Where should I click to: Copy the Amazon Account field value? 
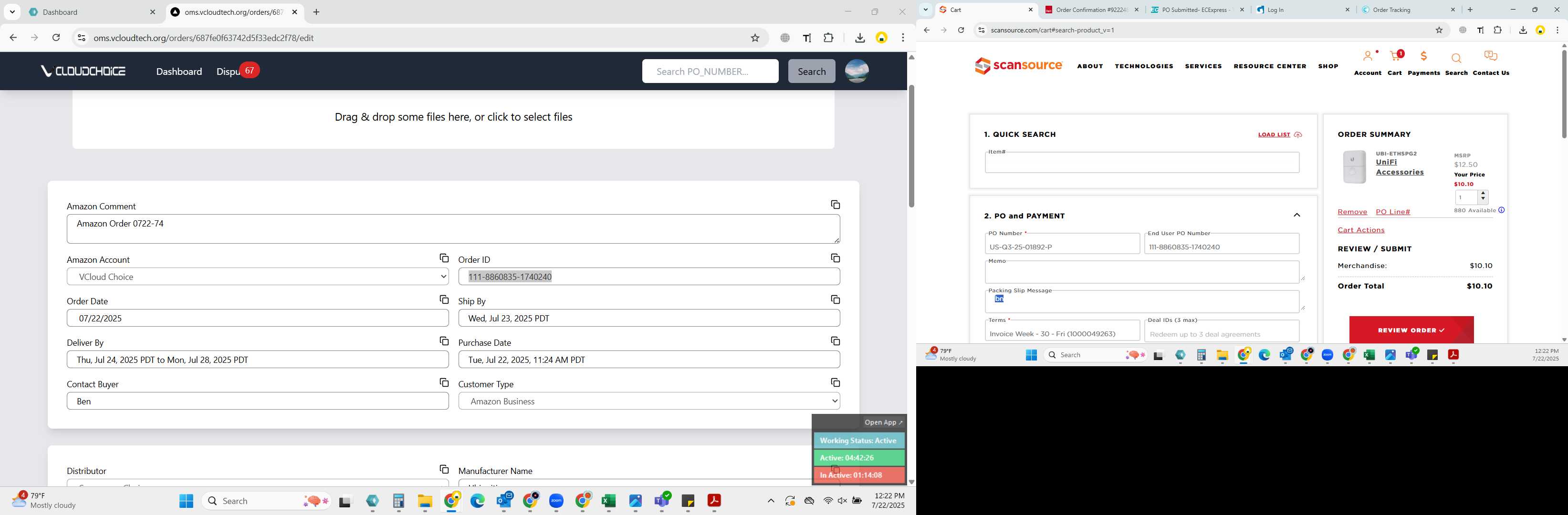[444, 258]
